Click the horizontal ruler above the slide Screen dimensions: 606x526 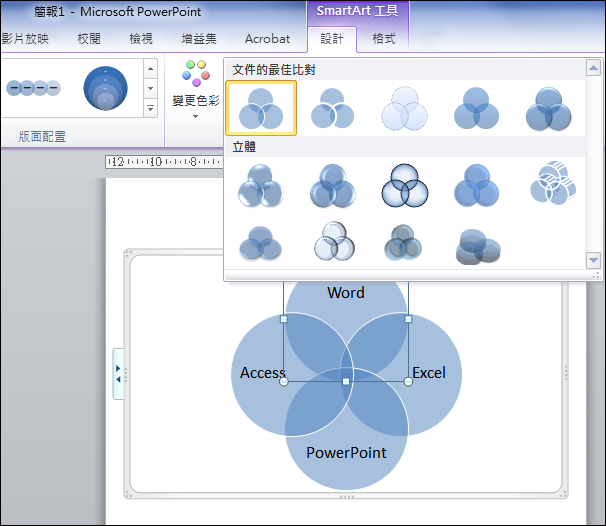pos(165,162)
